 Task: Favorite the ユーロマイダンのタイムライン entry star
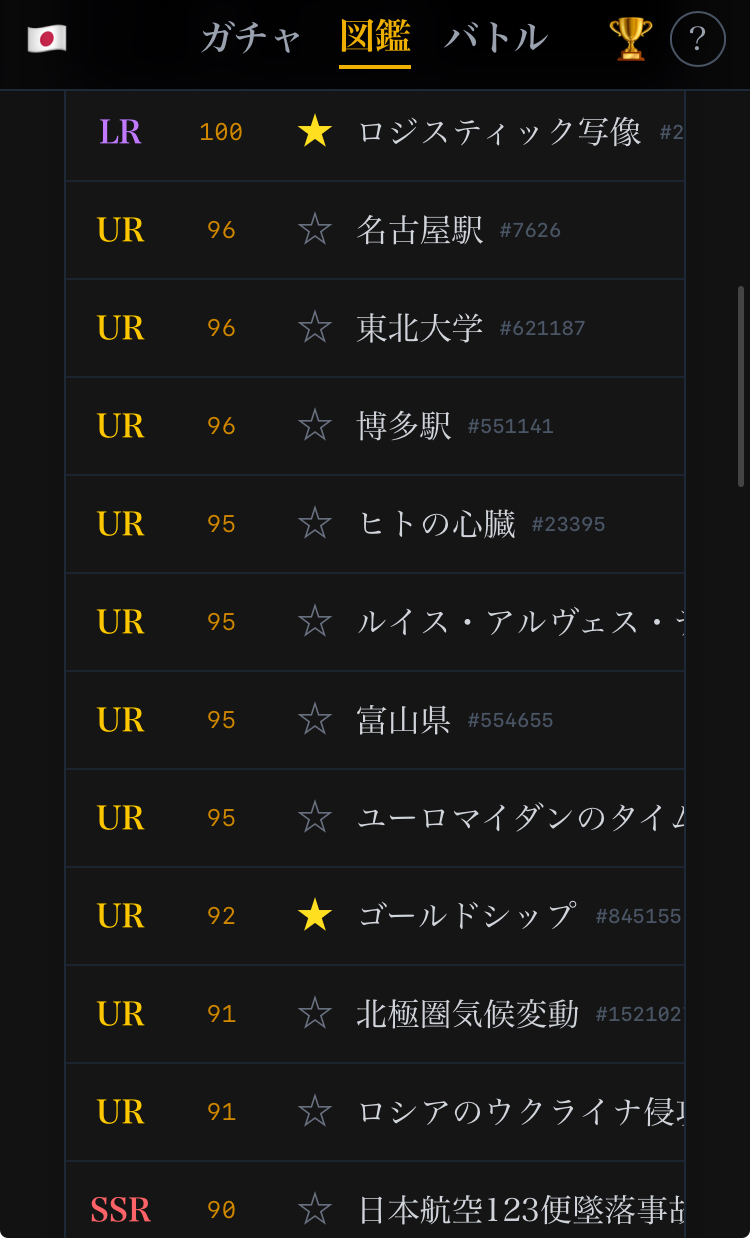coord(315,818)
